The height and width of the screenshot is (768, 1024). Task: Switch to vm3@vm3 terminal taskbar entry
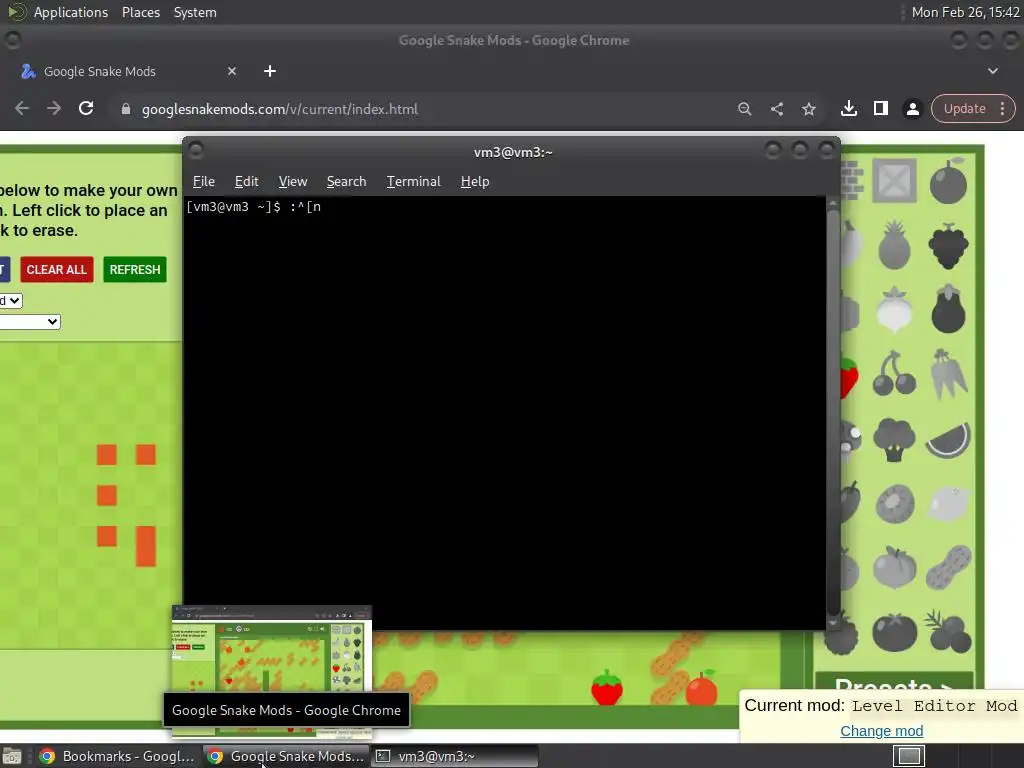[x=455, y=756]
